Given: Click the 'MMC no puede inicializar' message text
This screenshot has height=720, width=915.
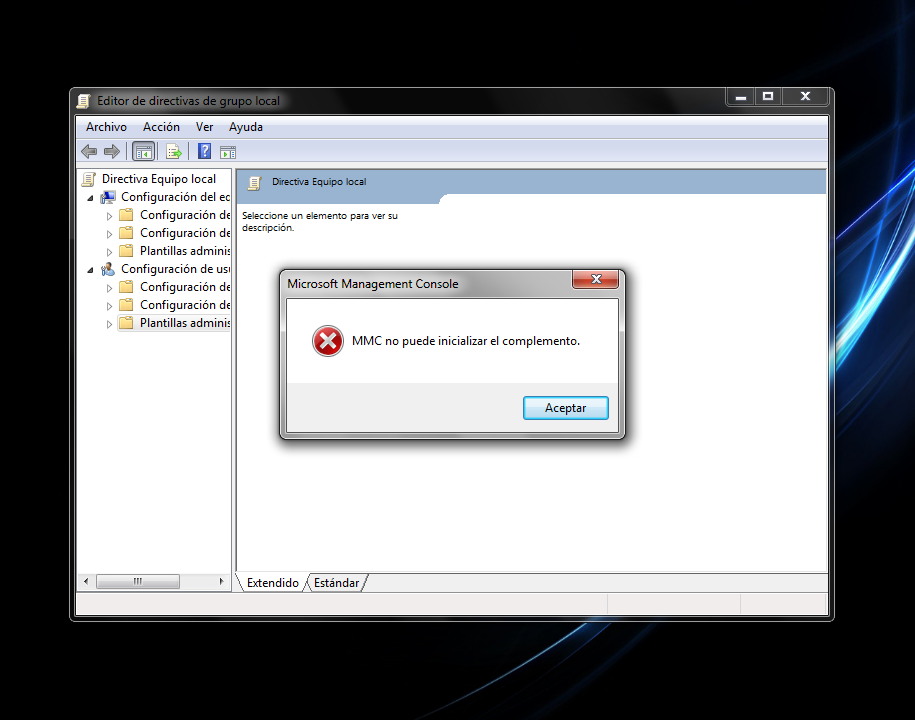Looking at the screenshot, I should pos(466,341).
